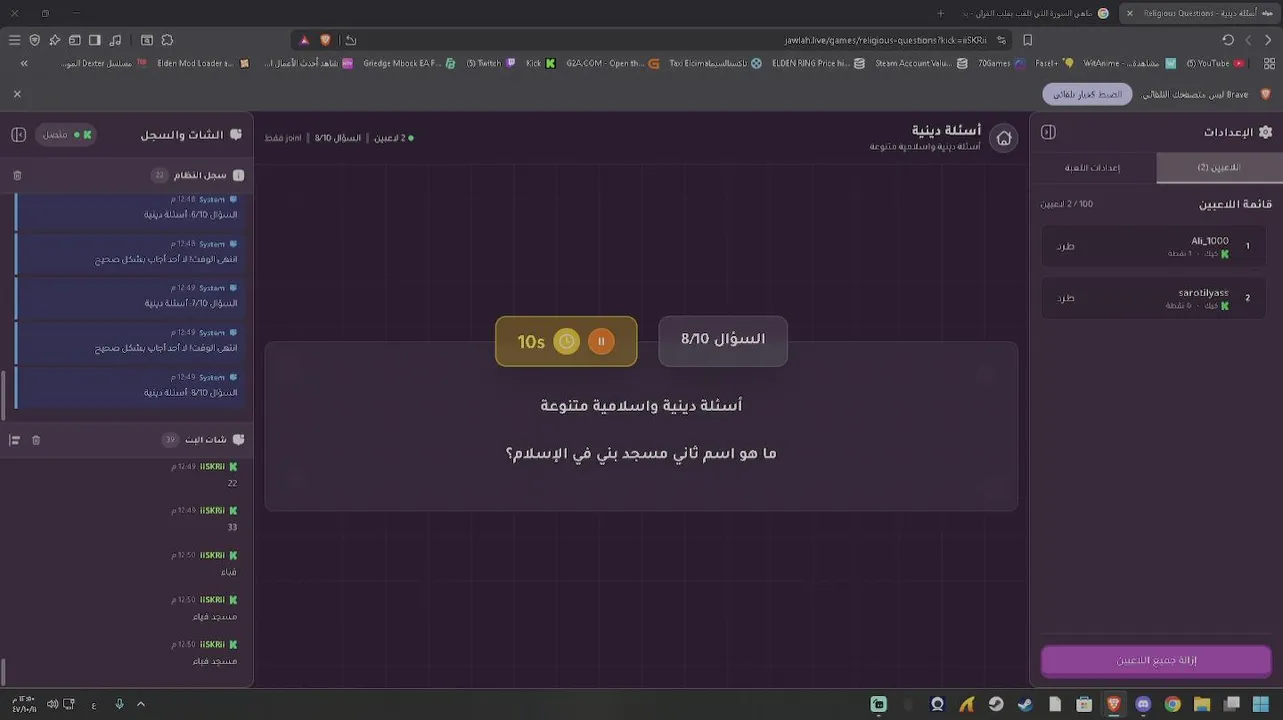
Task: Switch to the Google search tab
Action: tap(1035, 13)
